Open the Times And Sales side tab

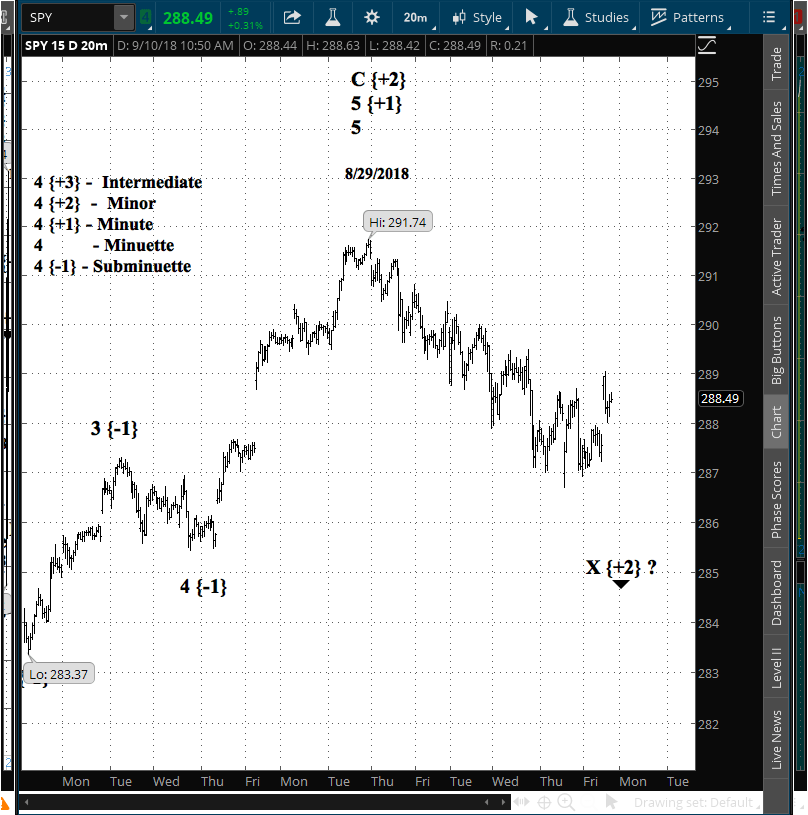[777, 148]
